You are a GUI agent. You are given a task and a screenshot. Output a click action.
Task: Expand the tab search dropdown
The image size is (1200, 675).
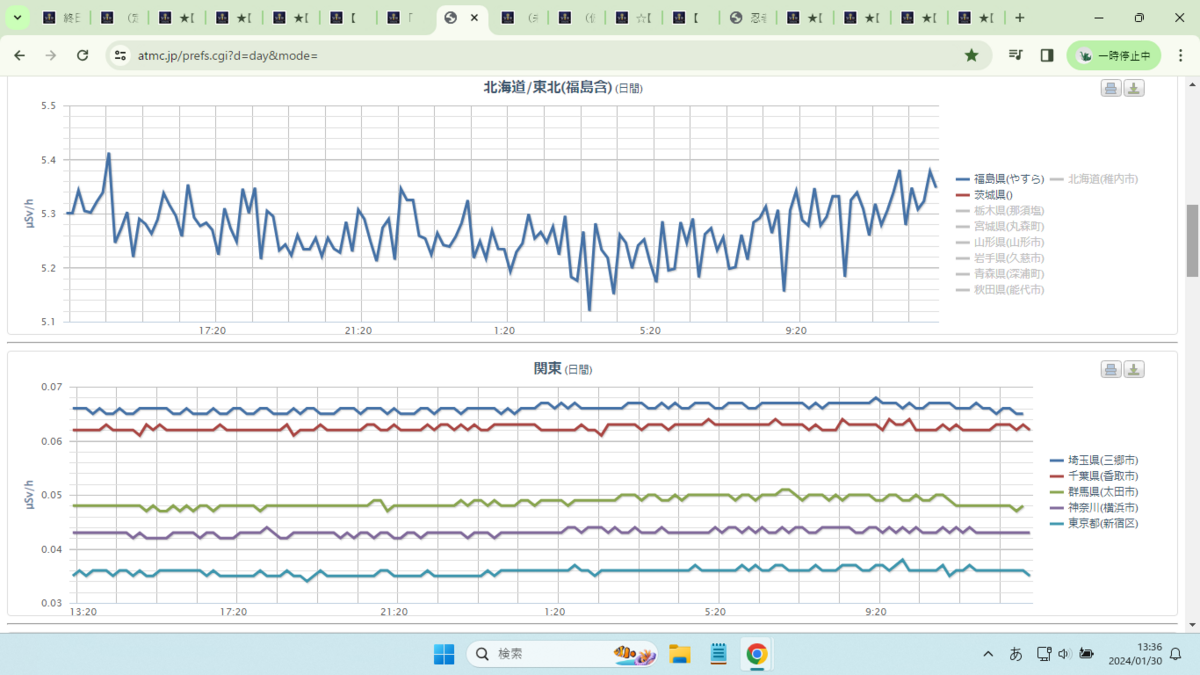tap(17, 18)
